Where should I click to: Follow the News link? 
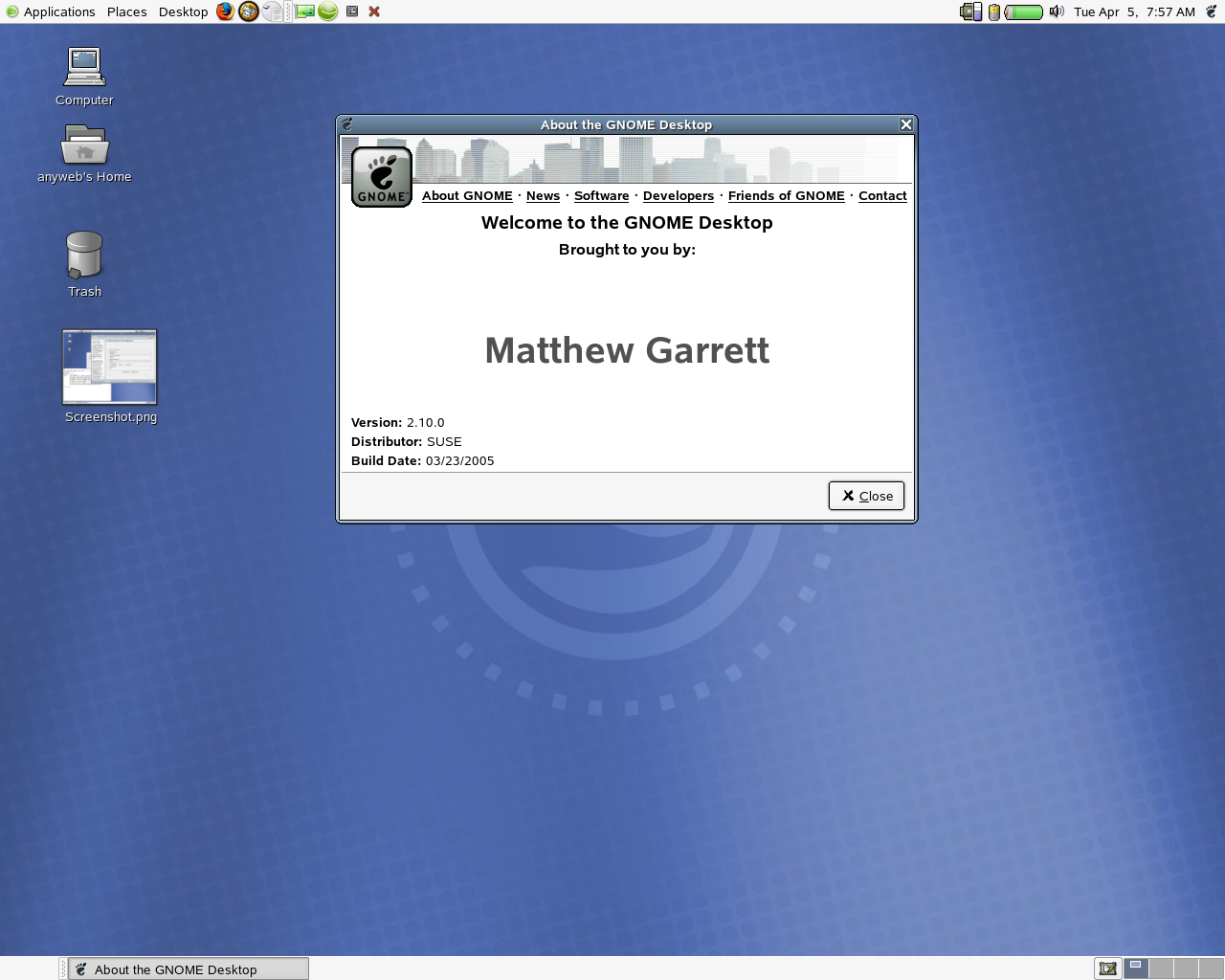point(543,195)
